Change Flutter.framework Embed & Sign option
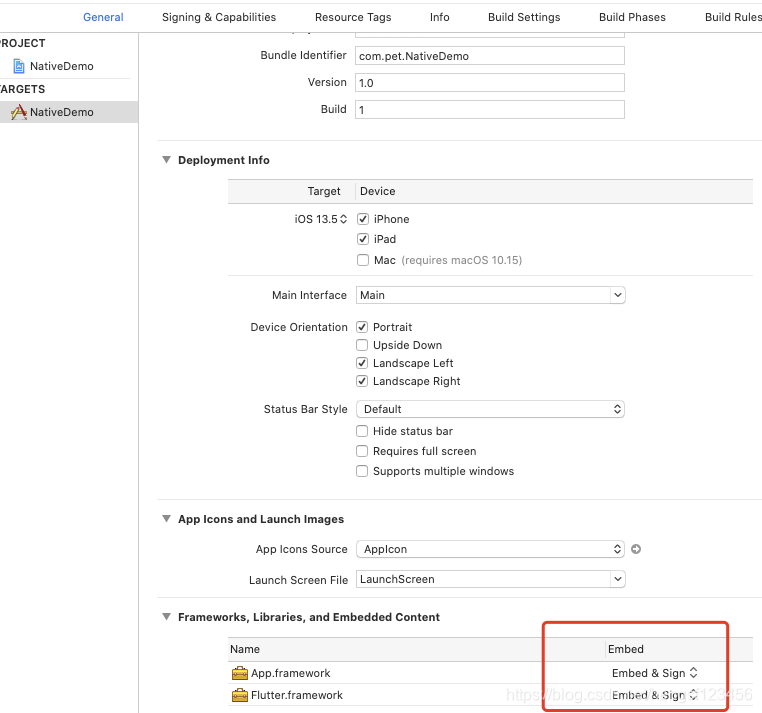This screenshot has height=713, width=762. coord(654,696)
